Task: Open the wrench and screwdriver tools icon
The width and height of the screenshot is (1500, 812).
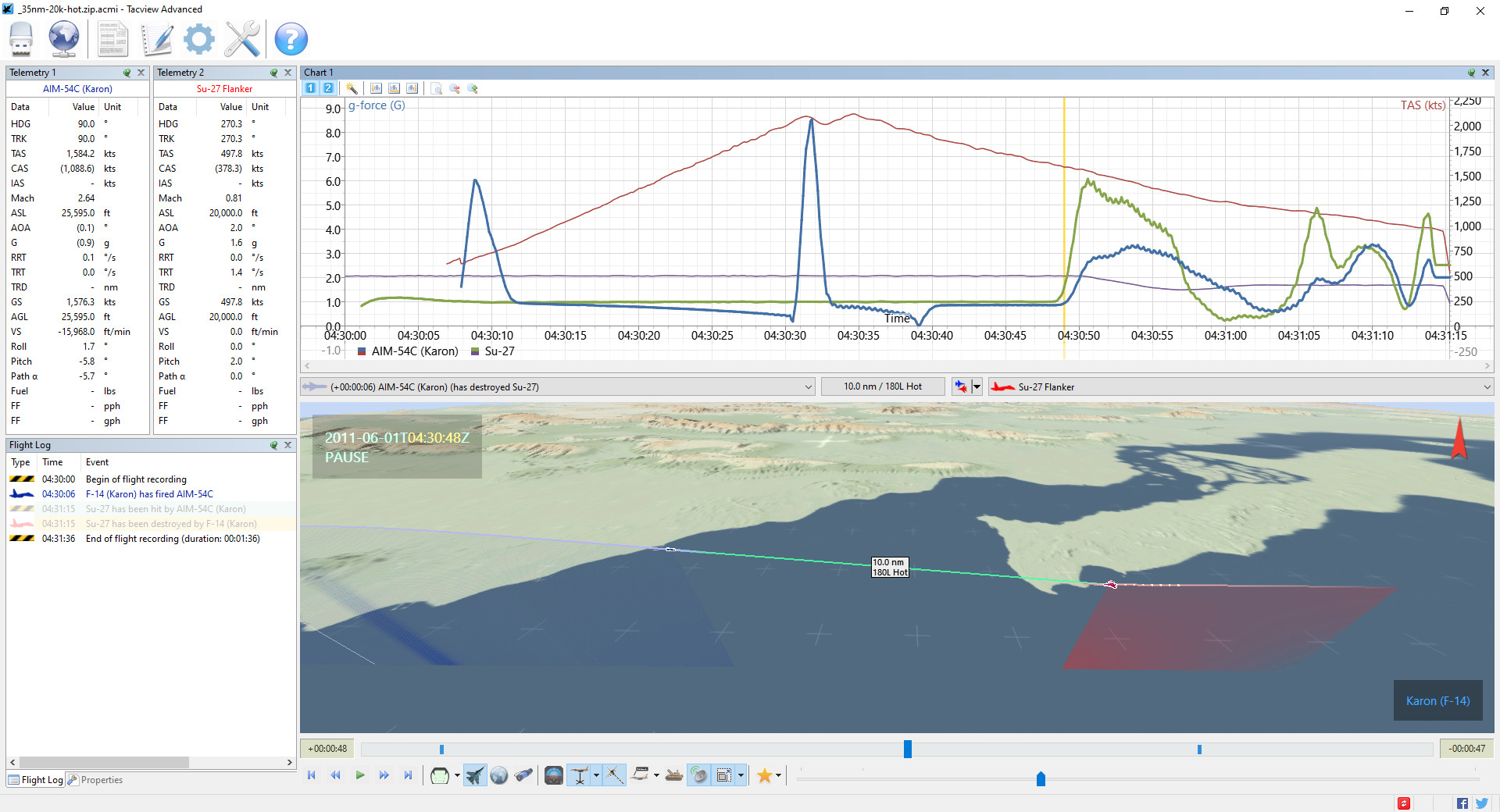Action: pos(242,38)
